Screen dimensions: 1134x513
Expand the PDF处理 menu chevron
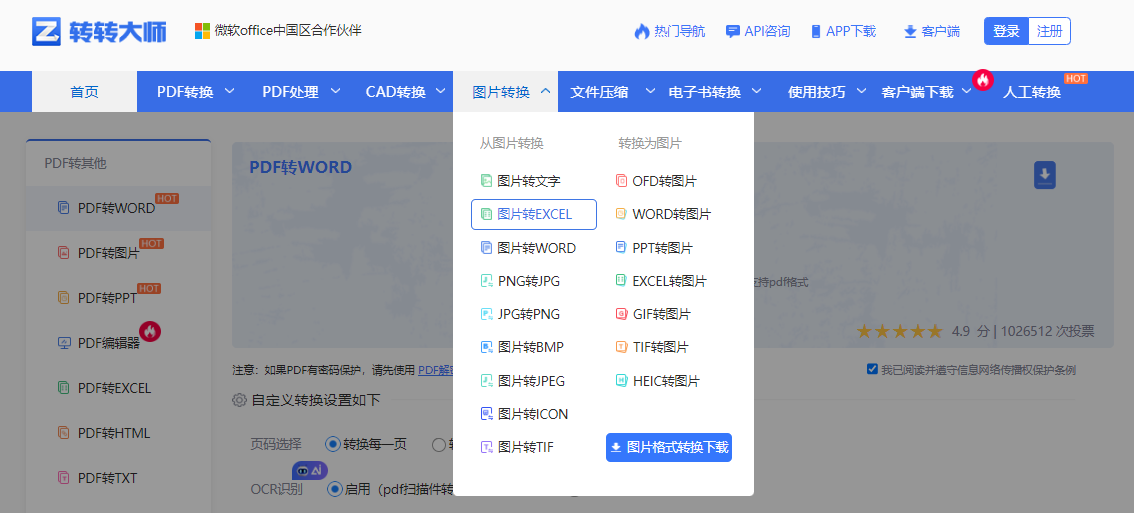pos(336,91)
